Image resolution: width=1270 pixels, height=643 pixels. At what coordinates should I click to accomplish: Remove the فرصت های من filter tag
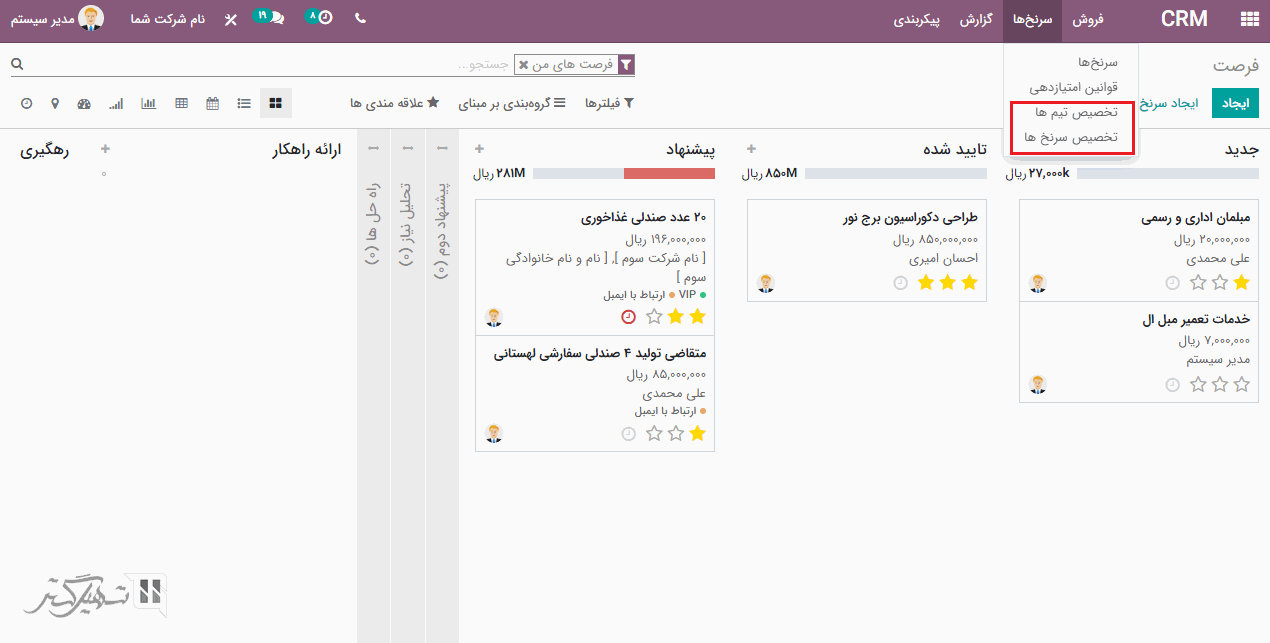[523, 64]
